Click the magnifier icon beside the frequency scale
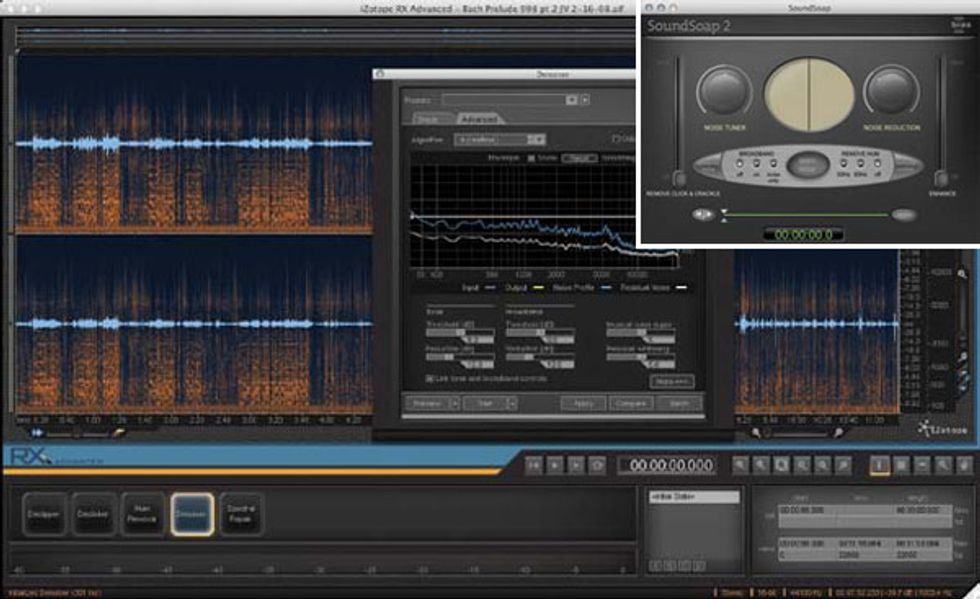The height and width of the screenshot is (599, 980). 961,274
